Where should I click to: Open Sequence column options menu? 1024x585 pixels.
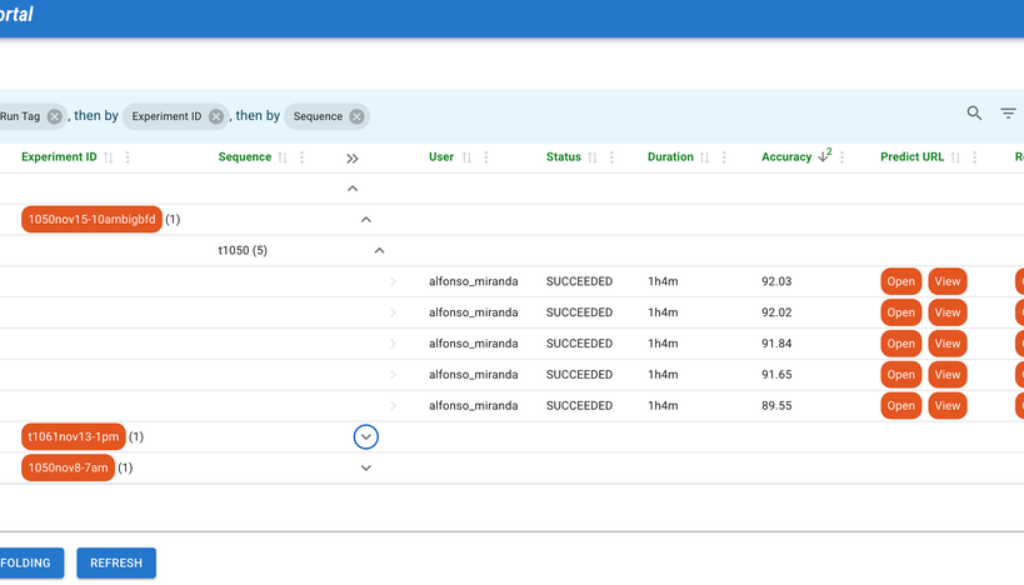pyautogui.click(x=302, y=158)
